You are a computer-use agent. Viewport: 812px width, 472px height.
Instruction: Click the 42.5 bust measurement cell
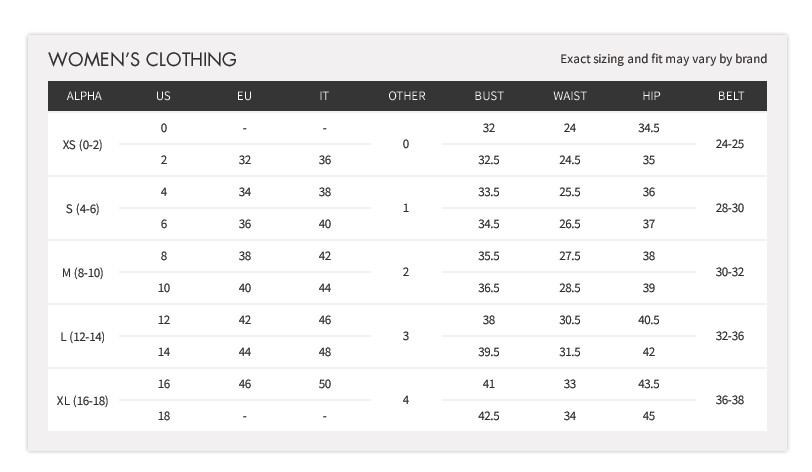click(489, 416)
